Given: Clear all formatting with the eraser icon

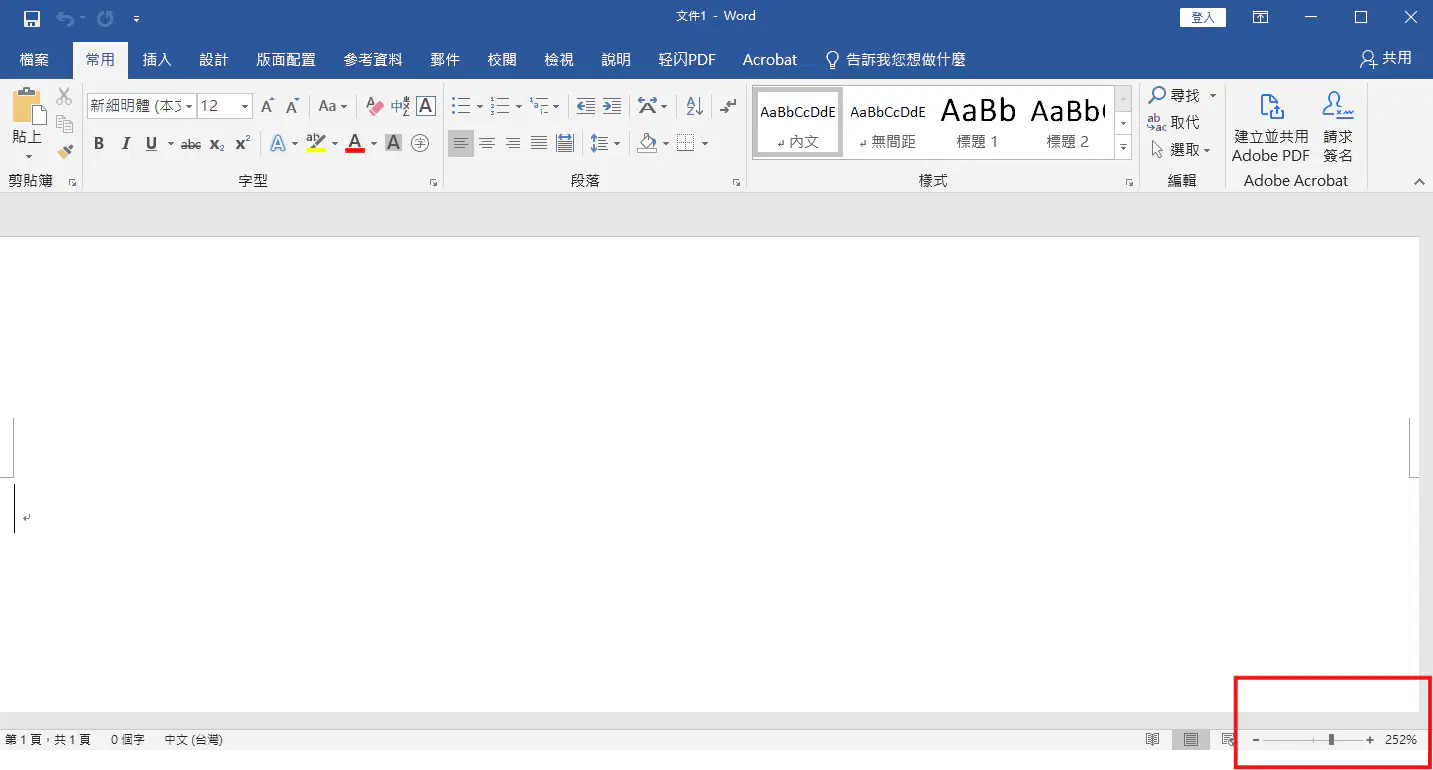Looking at the screenshot, I should pos(375,106).
